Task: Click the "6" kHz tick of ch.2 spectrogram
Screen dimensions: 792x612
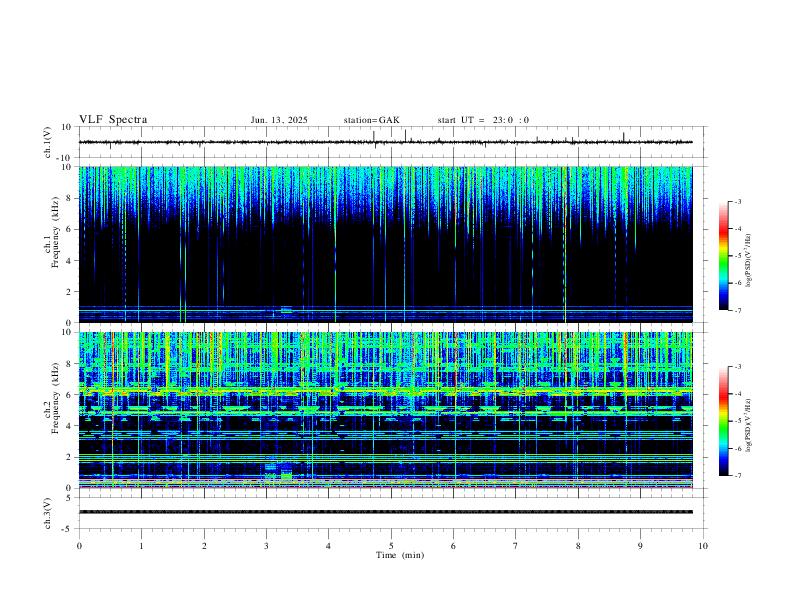Action: [70, 395]
